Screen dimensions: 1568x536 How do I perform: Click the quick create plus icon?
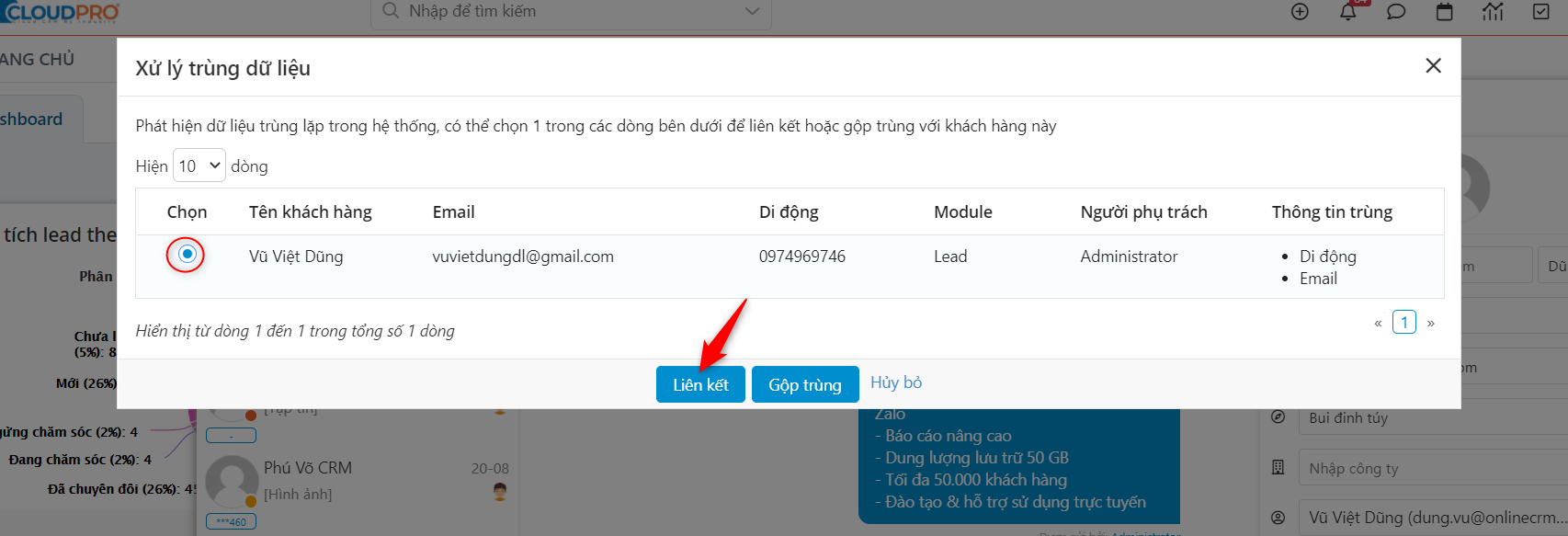point(1300,12)
